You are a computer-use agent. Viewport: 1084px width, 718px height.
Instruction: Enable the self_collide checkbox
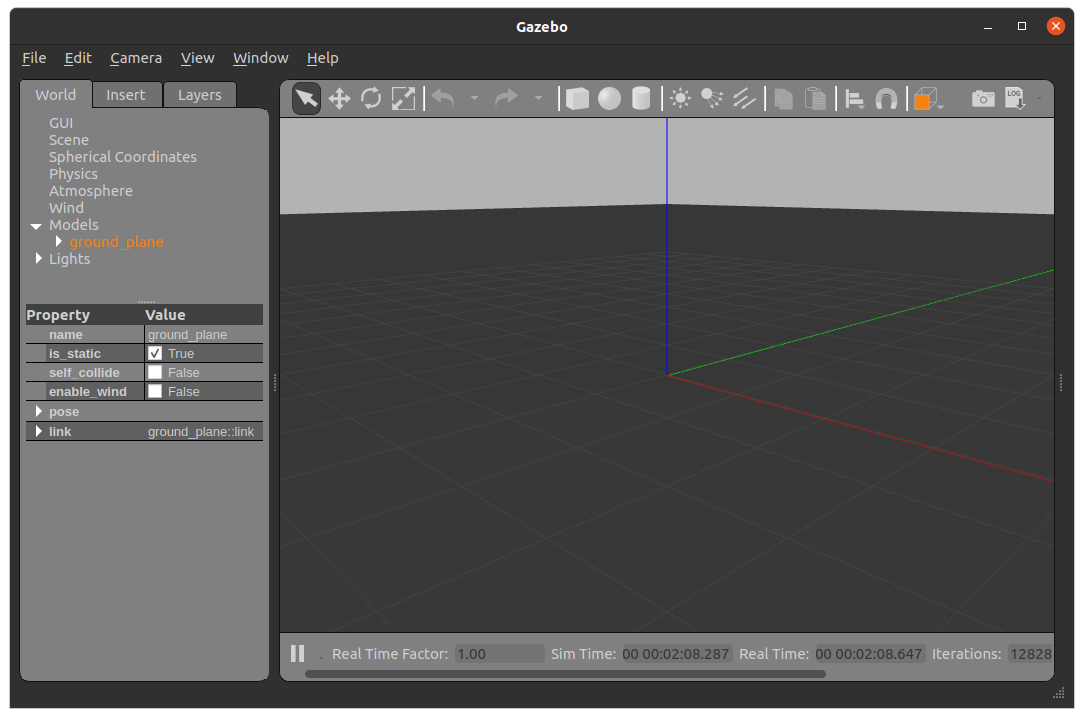coord(155,372)
